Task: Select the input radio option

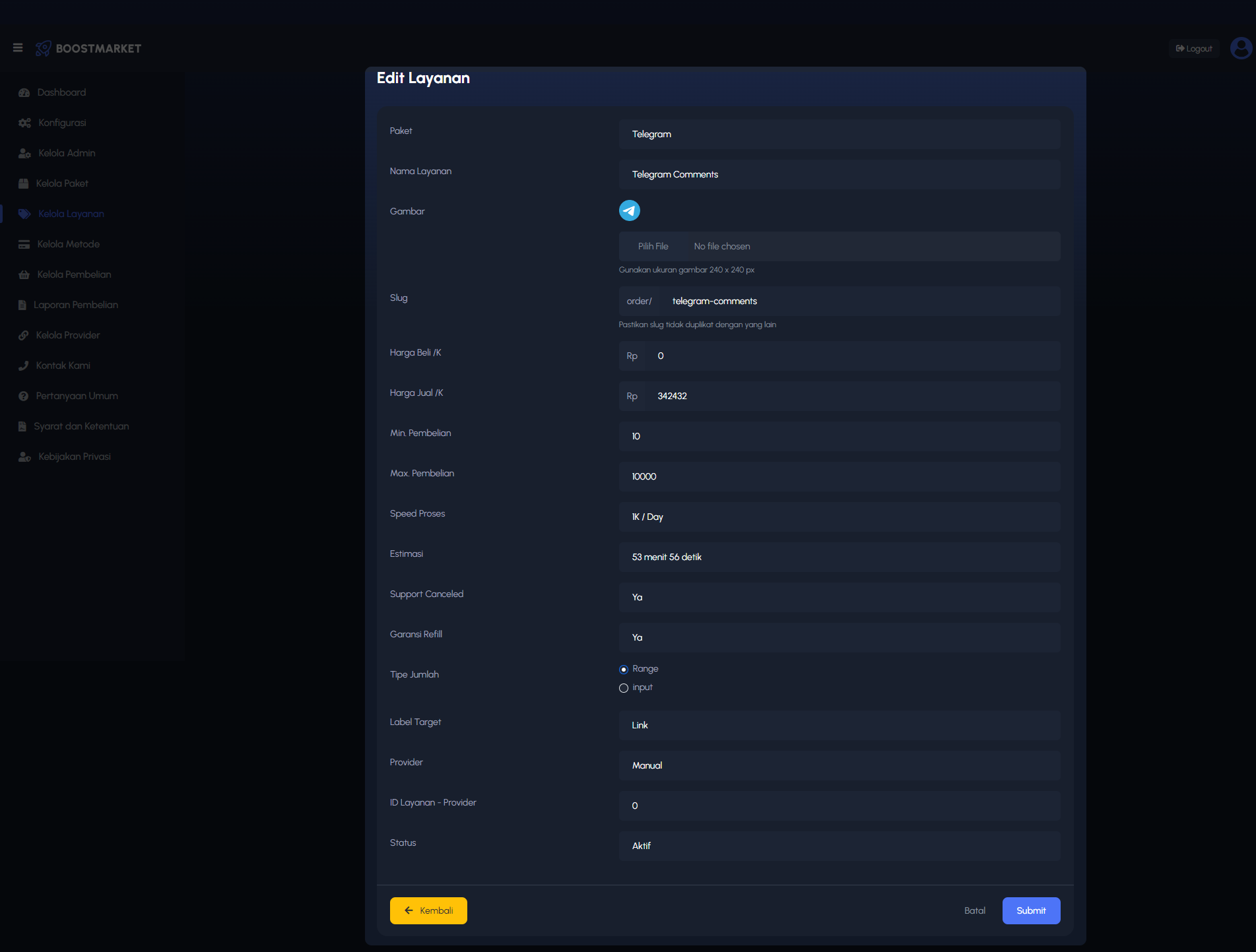Action: pos(624,688)
